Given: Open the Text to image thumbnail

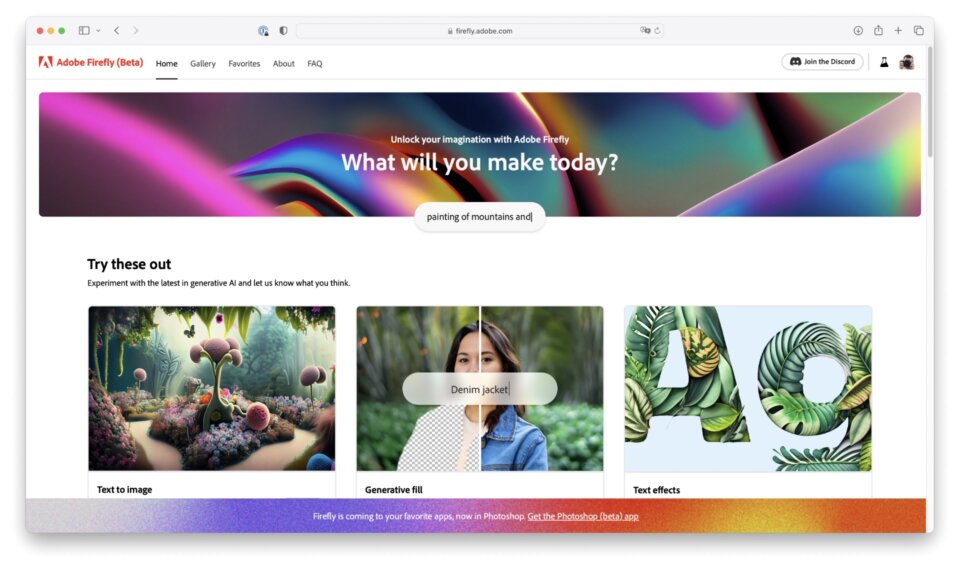Looking at the screenshot, I should pos(212,388).
